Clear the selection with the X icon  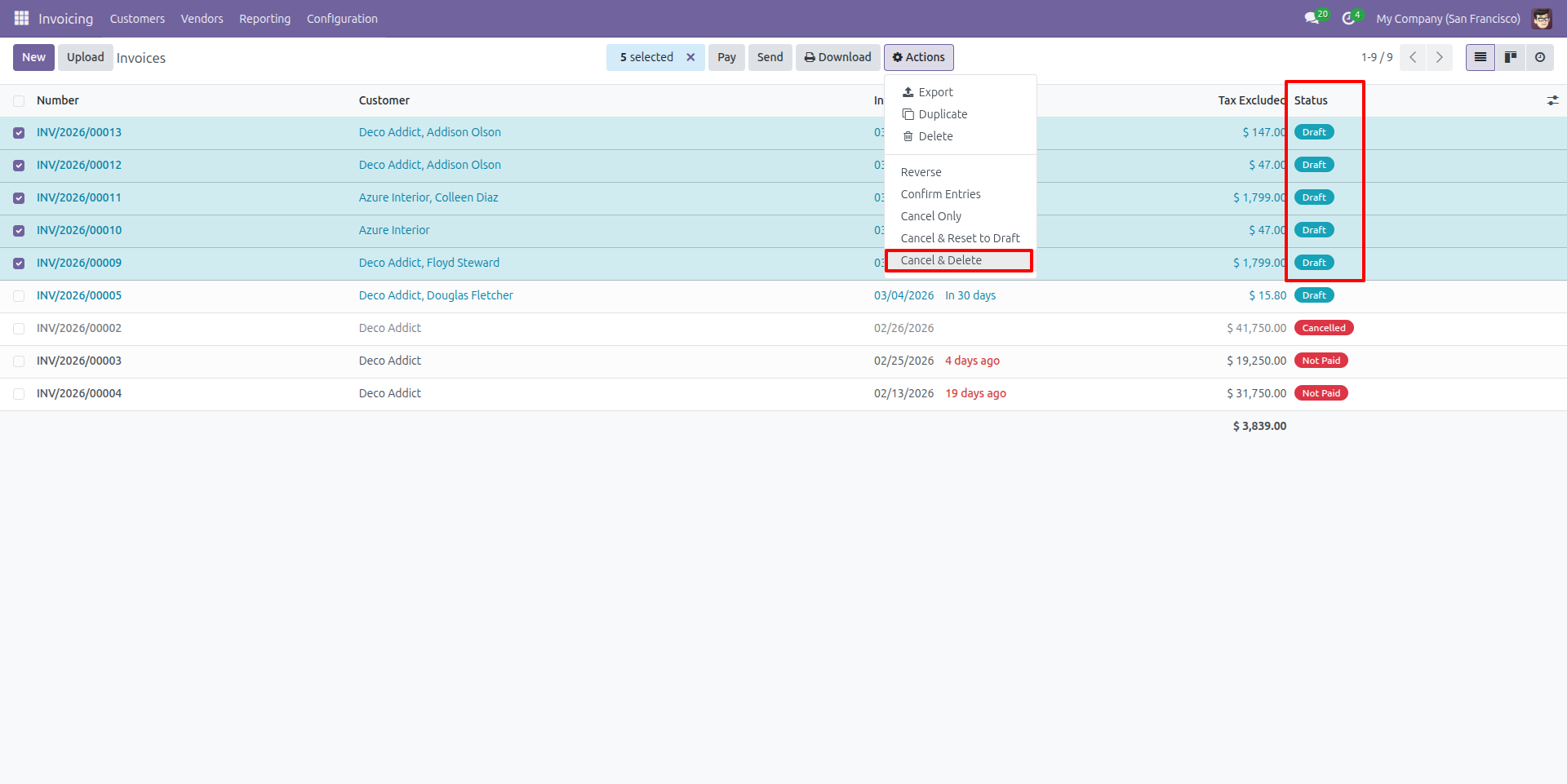pos(690,57)
